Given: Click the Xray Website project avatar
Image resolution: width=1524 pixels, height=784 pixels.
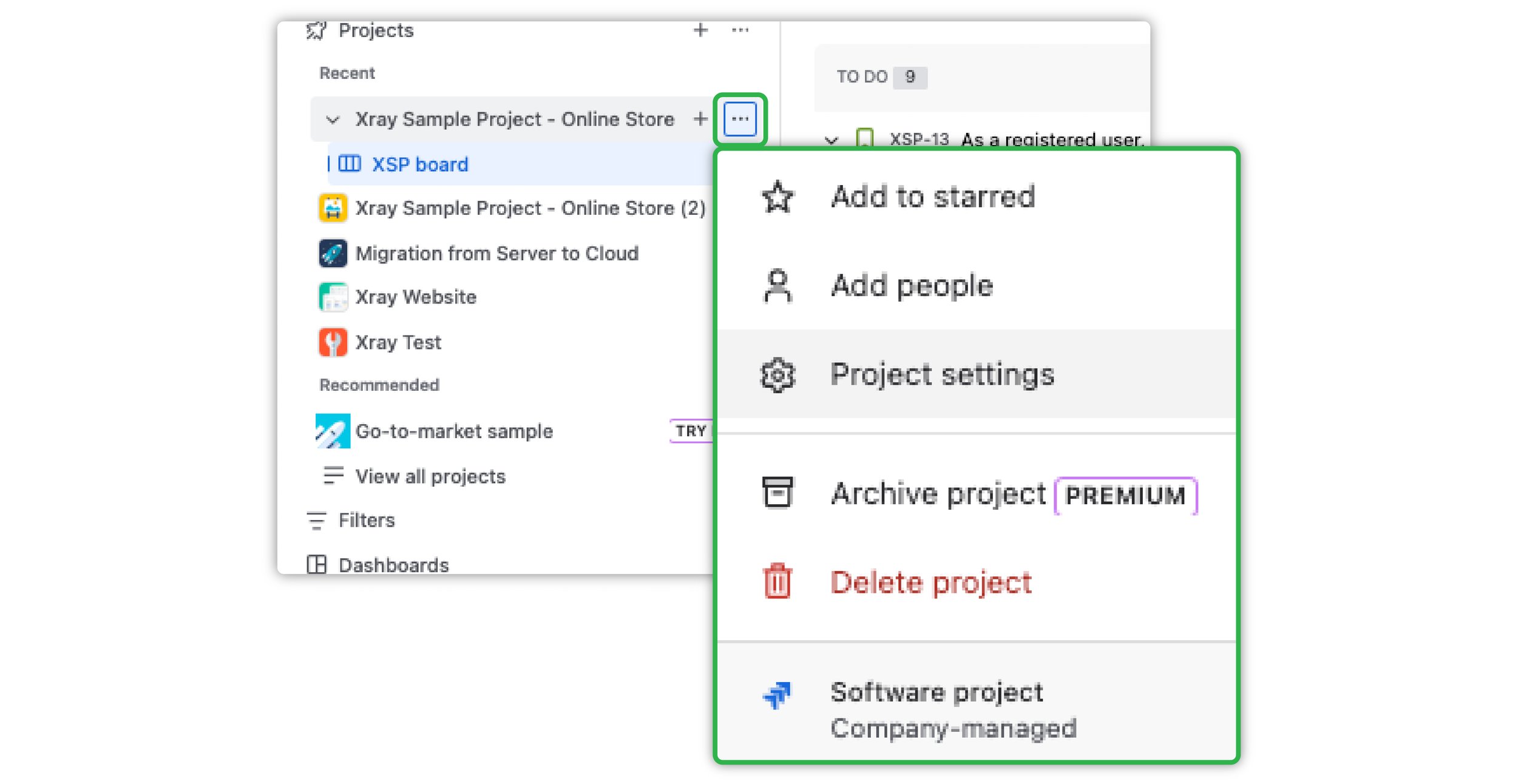Looking at the screenshot, I should 331,297.
